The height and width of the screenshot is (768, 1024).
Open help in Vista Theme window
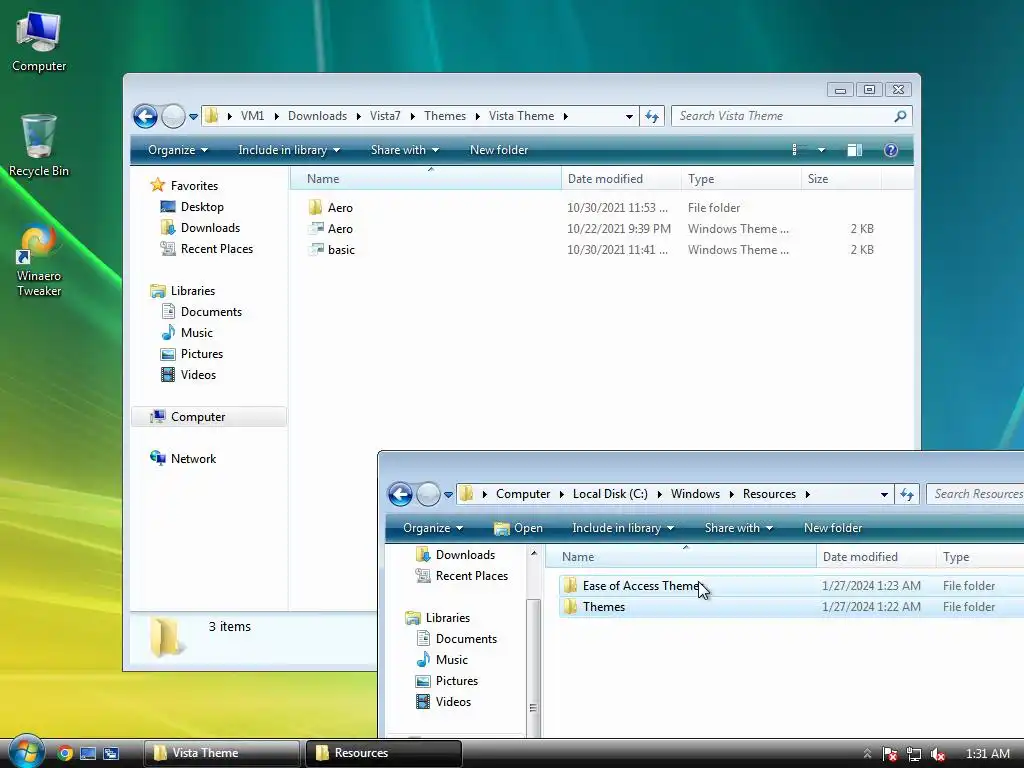point(890,150)
